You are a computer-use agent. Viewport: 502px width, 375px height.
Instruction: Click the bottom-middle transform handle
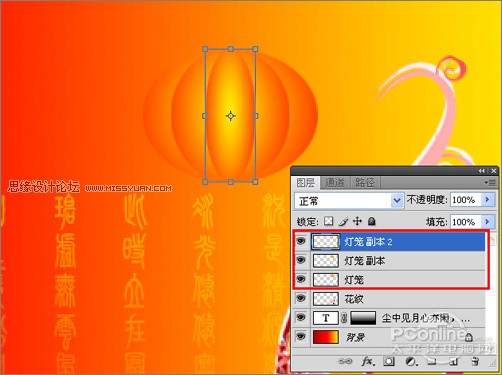click(231, 182)
